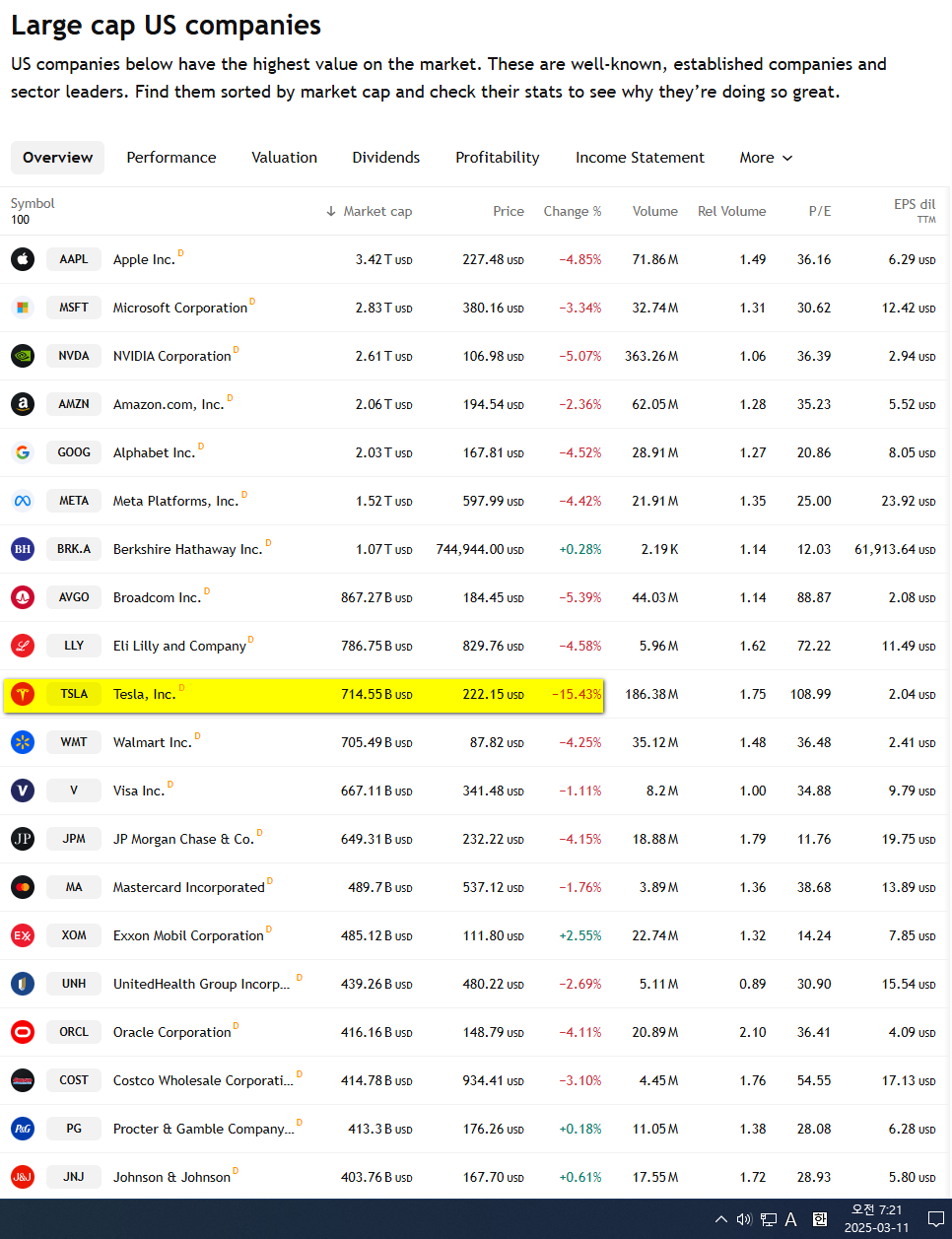Click the Symbol column header

click(x=33, y=203)
